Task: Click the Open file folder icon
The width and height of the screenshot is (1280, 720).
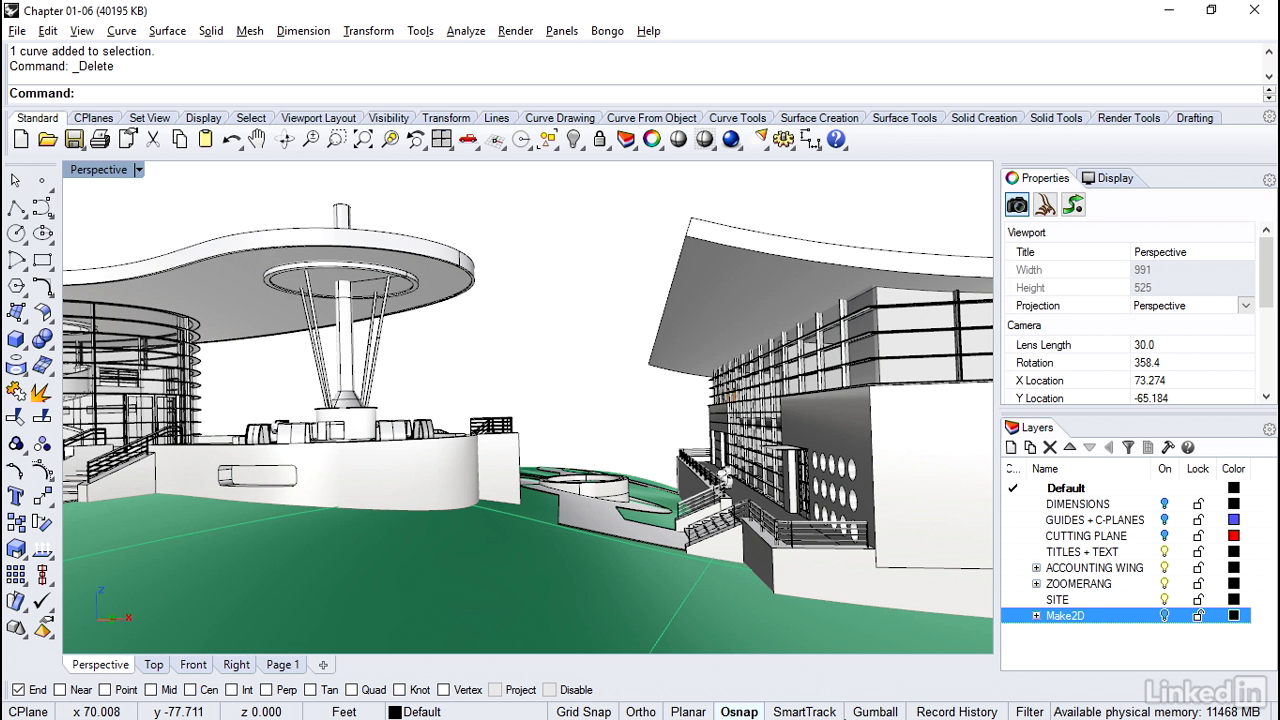Action: [x=47, y=140]
